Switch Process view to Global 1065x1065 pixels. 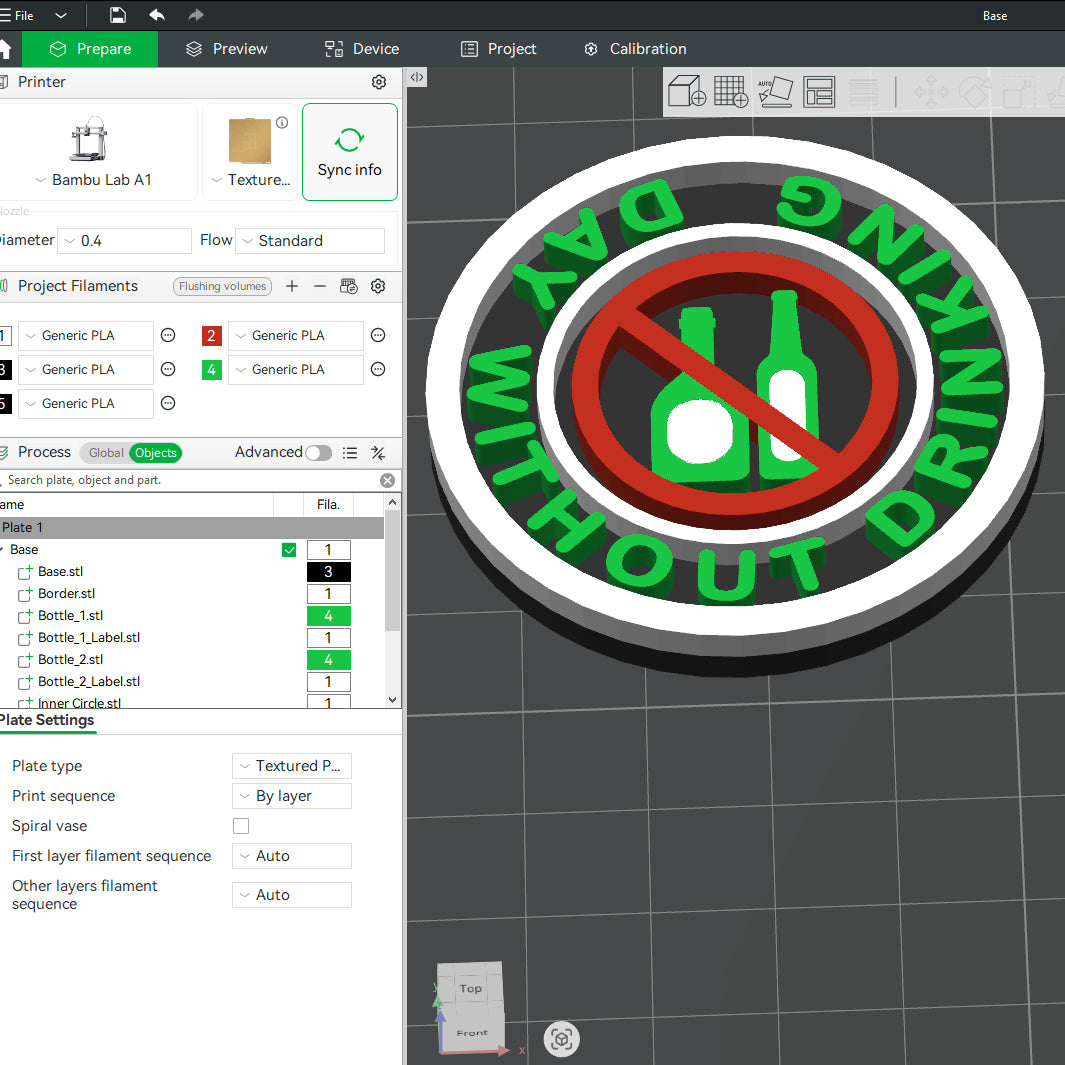point(106,453)
